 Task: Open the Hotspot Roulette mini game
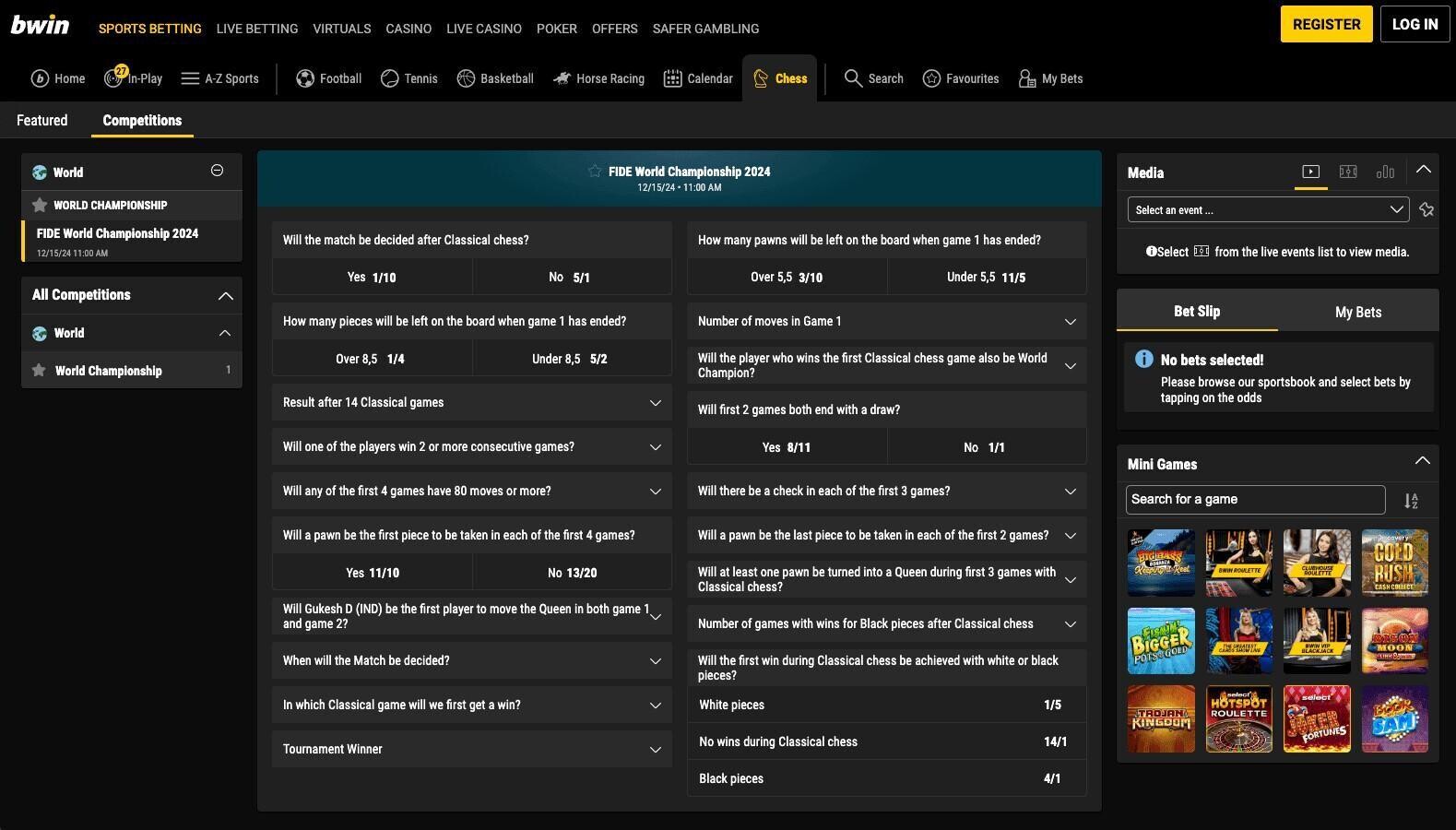click(x=1238, y=718)
